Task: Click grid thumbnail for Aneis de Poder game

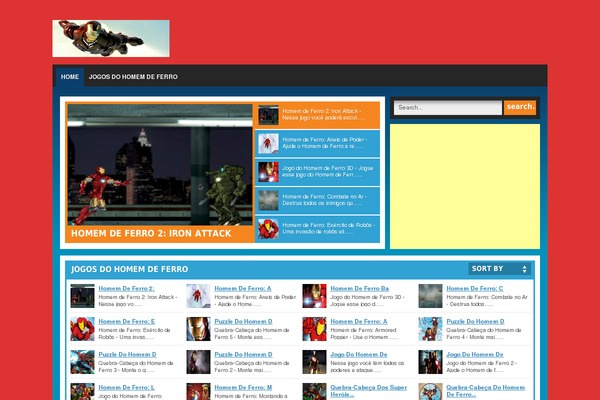Action: (198, 296)
